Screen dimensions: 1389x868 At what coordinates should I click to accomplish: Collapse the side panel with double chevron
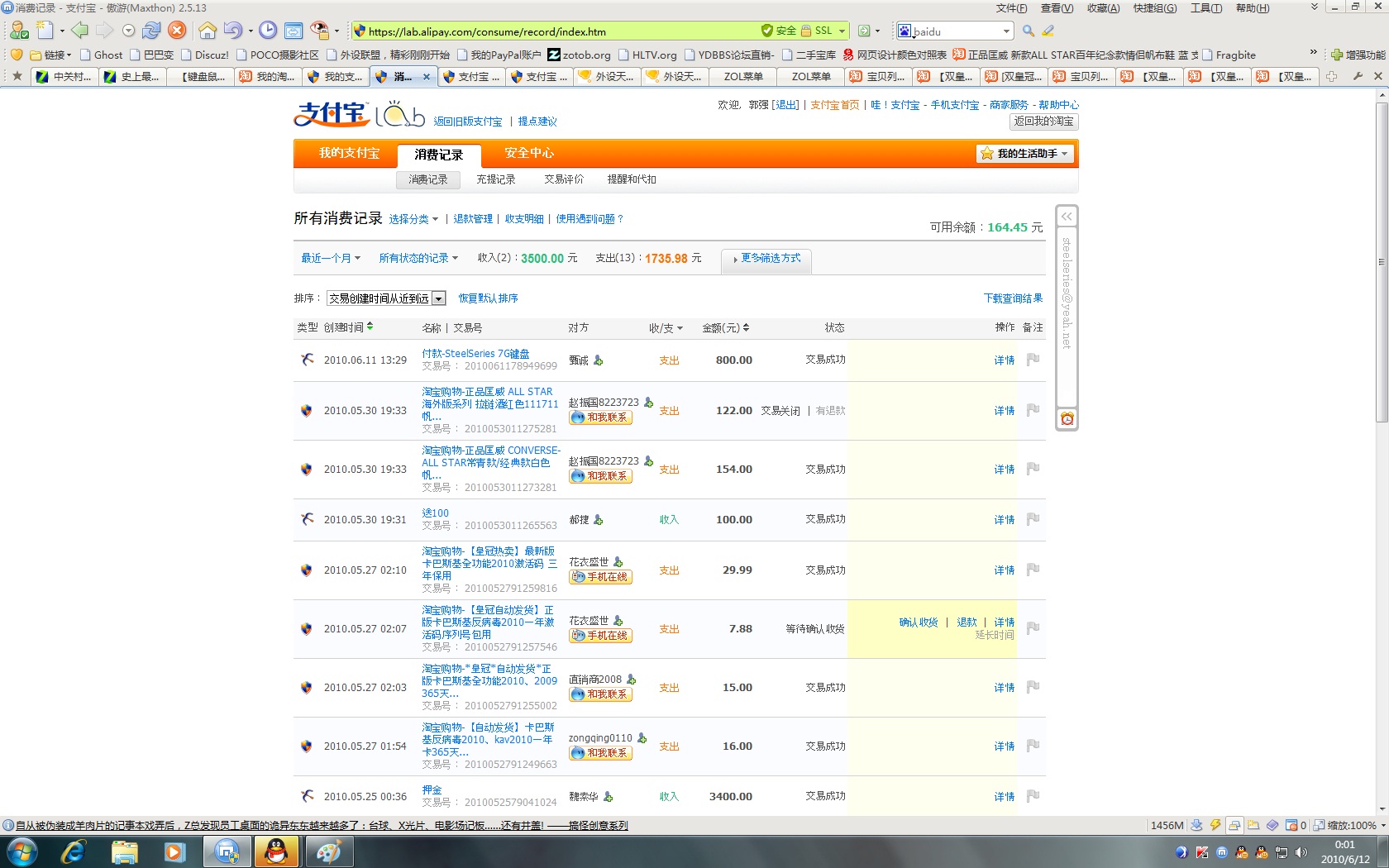click(1067, 217)
